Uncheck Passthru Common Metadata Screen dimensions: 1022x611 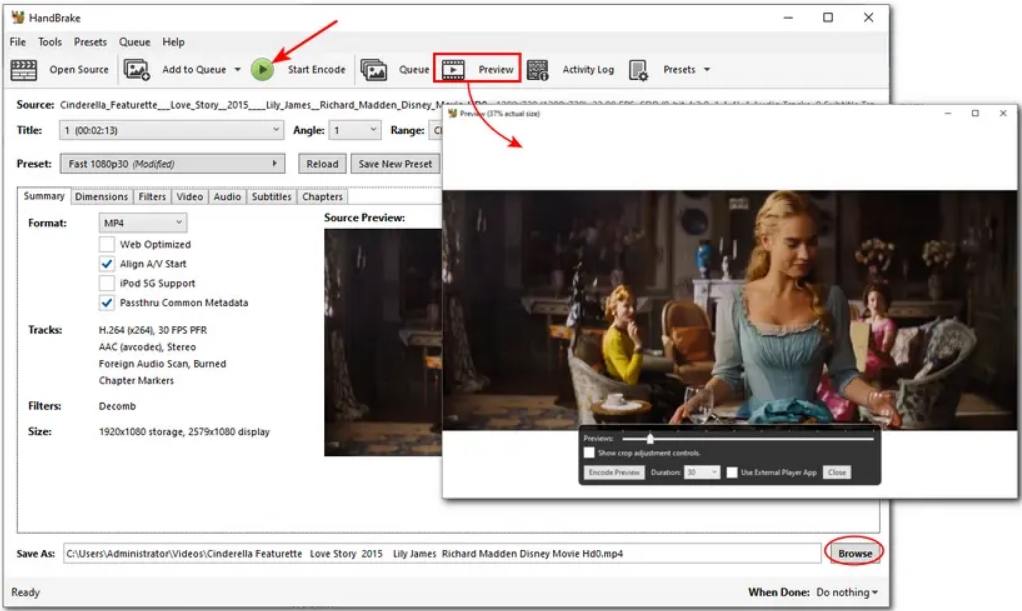point(107,303)
